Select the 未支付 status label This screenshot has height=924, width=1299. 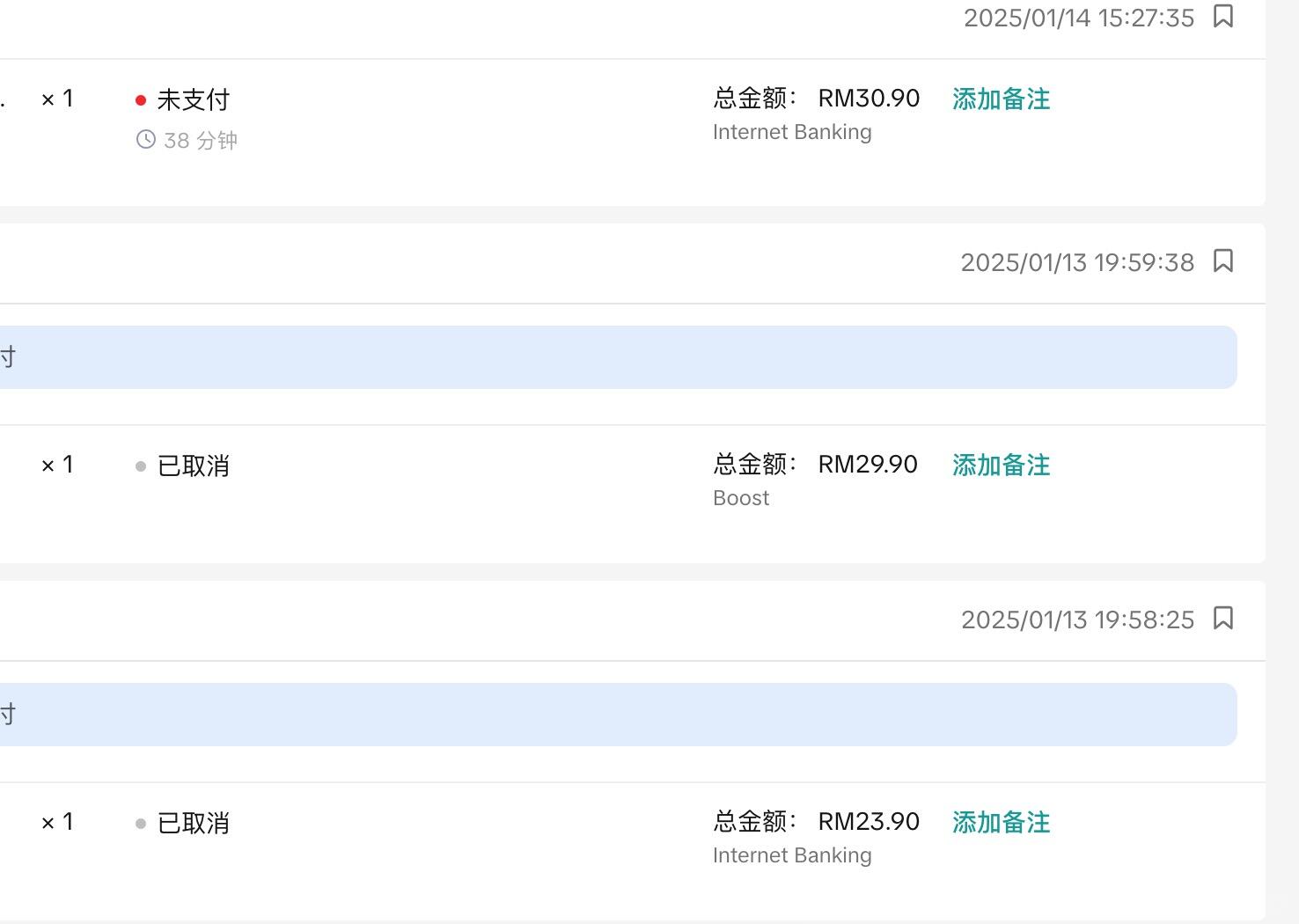(194, 99)
